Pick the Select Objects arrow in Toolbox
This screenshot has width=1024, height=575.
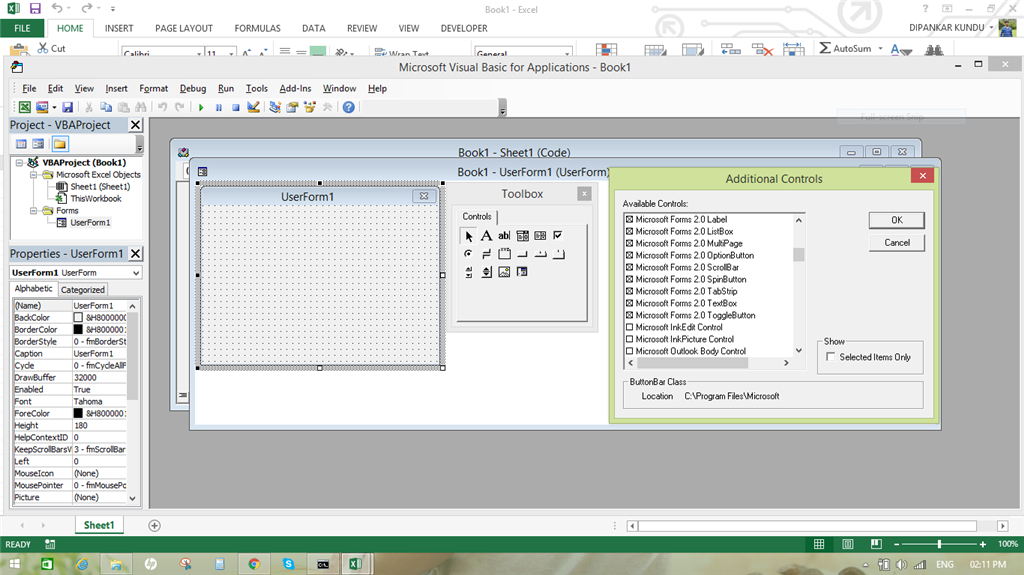click(x=468, y=236)
